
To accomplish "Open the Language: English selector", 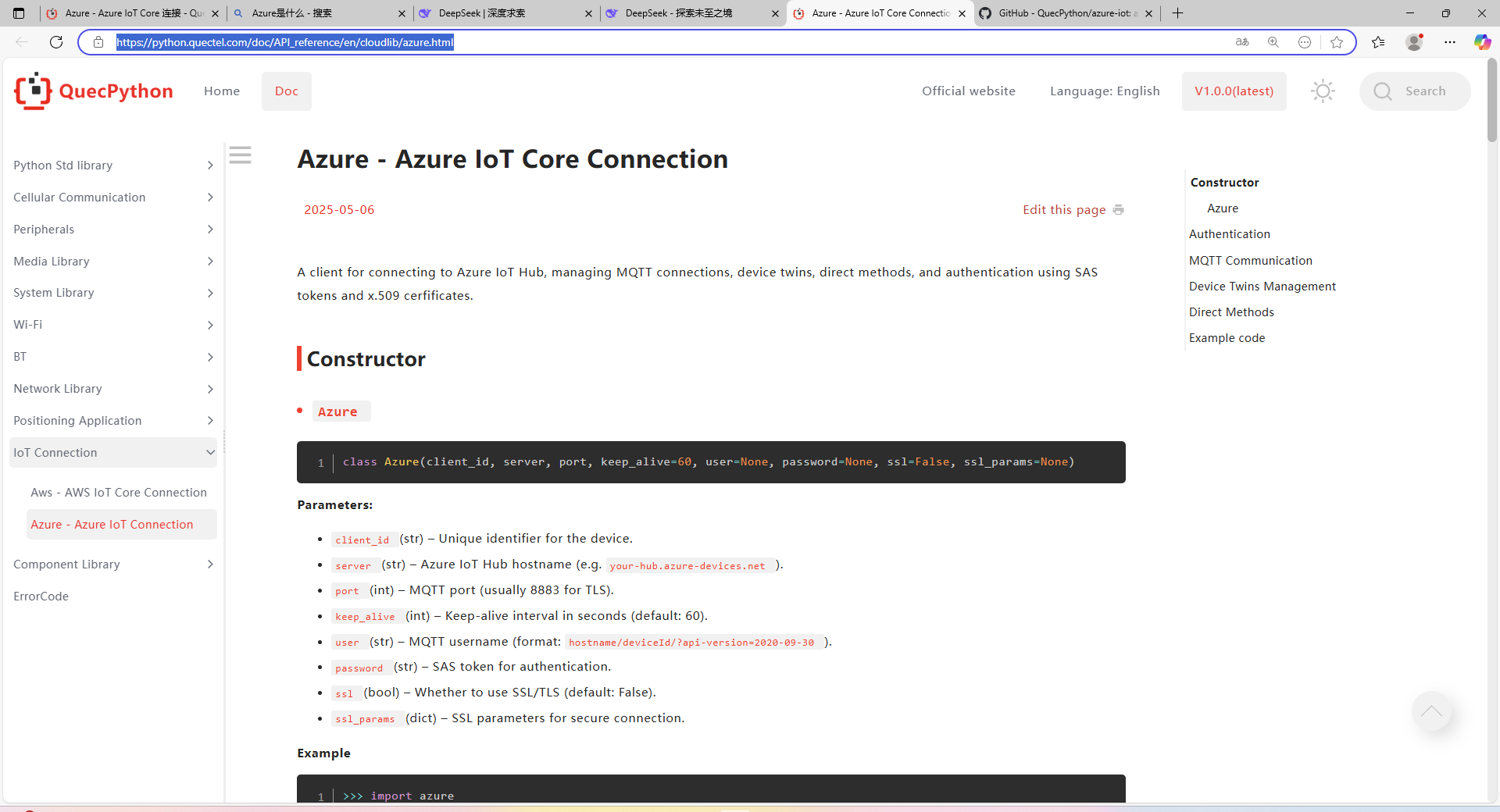I will [x=1104, y=91].
